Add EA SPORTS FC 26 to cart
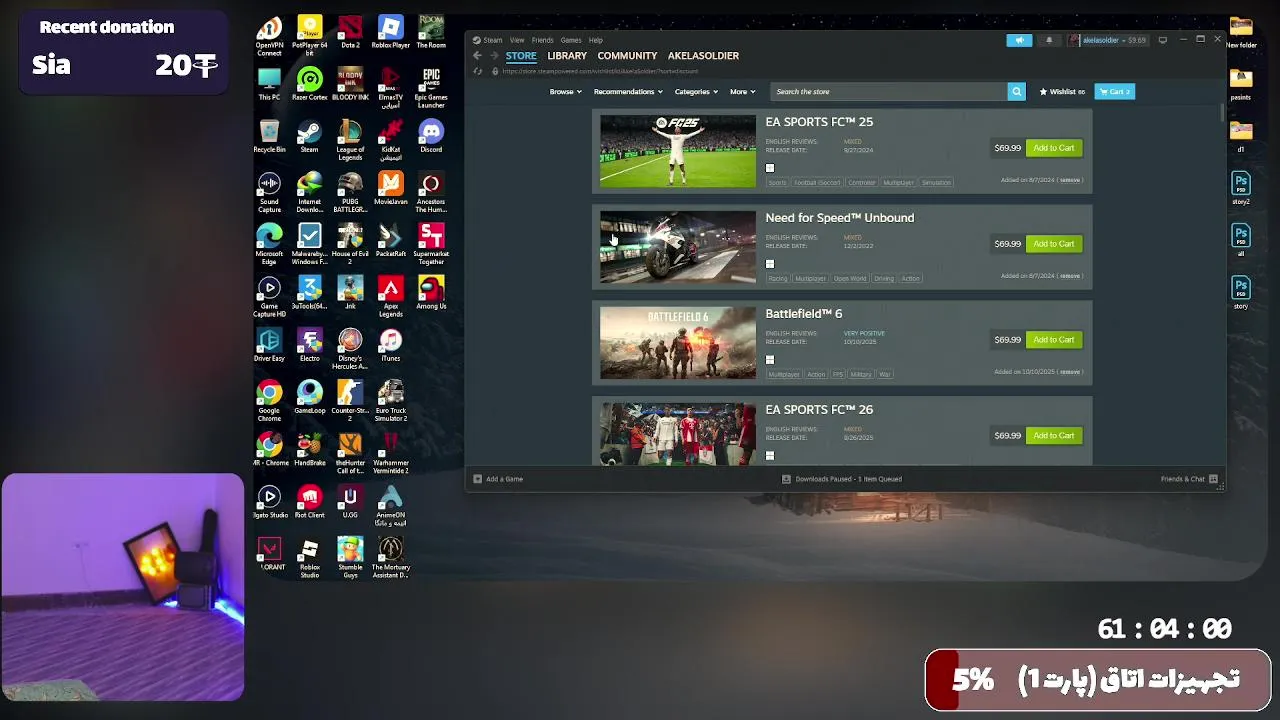This screenshot has width=1280, height=720. (x=1054, y=436)
